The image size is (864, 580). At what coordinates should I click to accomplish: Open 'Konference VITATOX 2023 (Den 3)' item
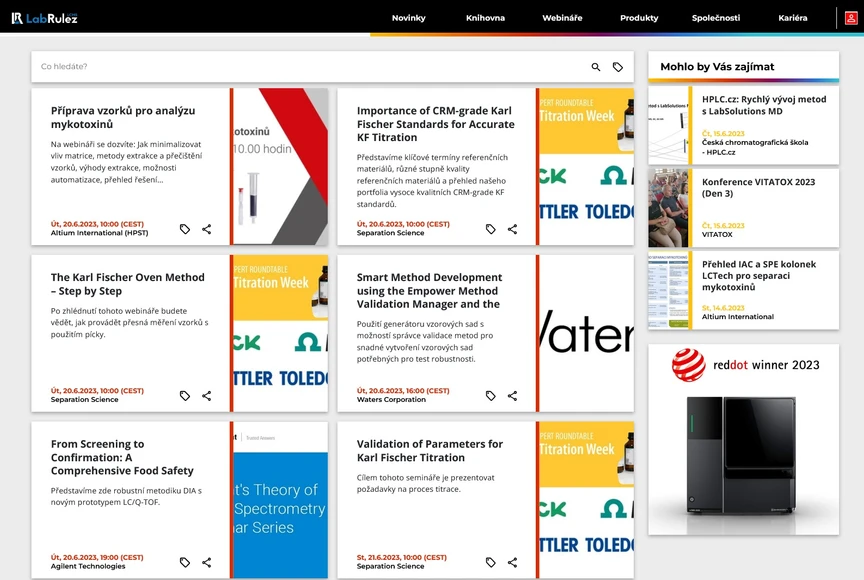tap(758, 188)
